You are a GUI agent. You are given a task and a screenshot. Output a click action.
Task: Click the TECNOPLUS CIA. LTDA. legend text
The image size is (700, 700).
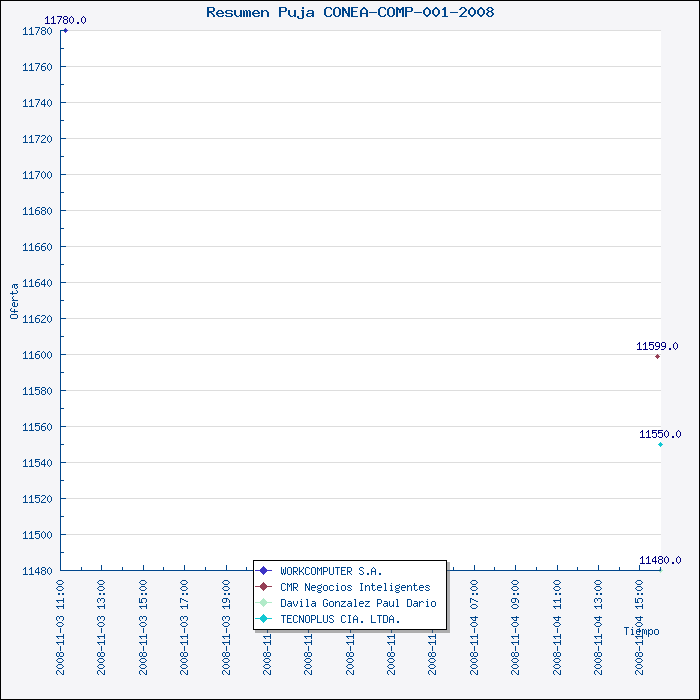point(340,619)
